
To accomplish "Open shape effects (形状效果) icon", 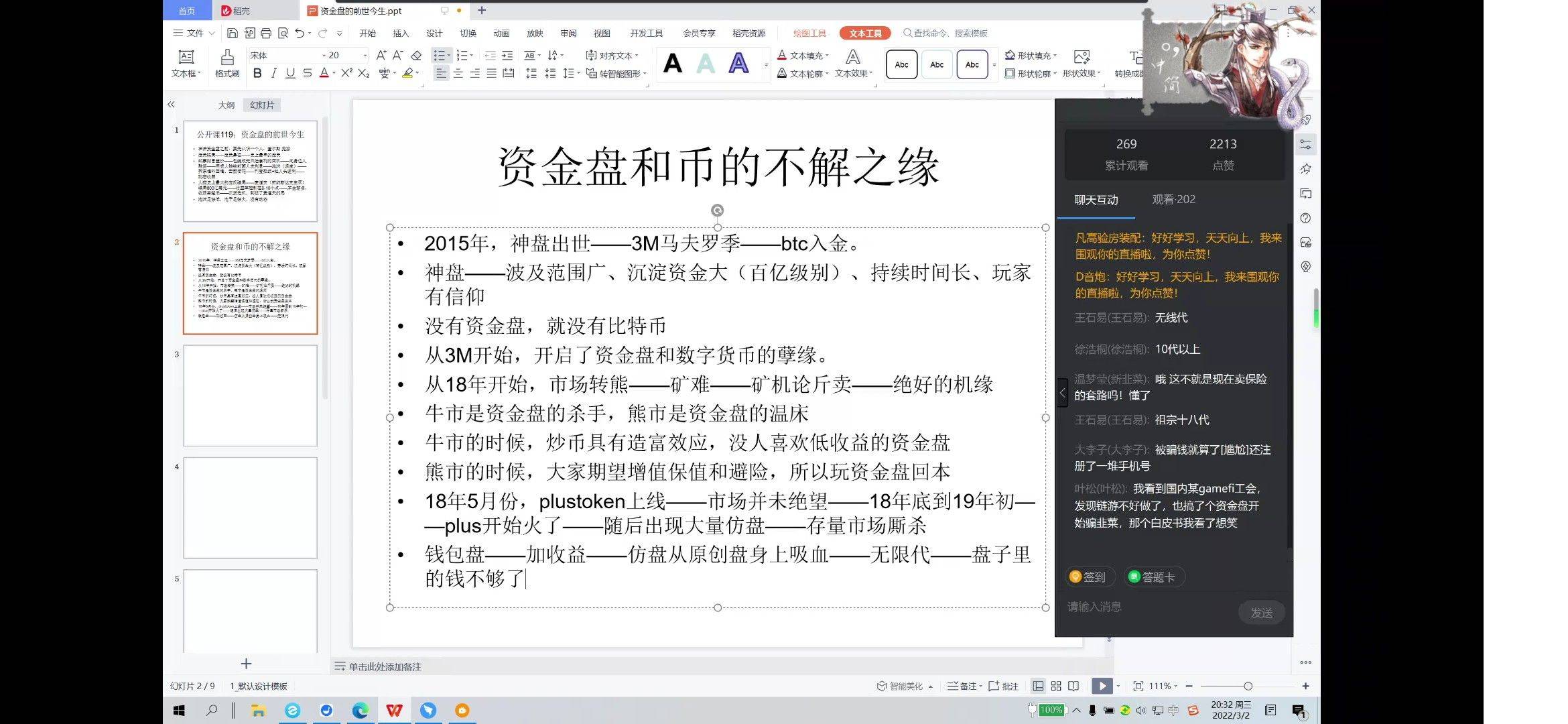I will pos(1081,63).
